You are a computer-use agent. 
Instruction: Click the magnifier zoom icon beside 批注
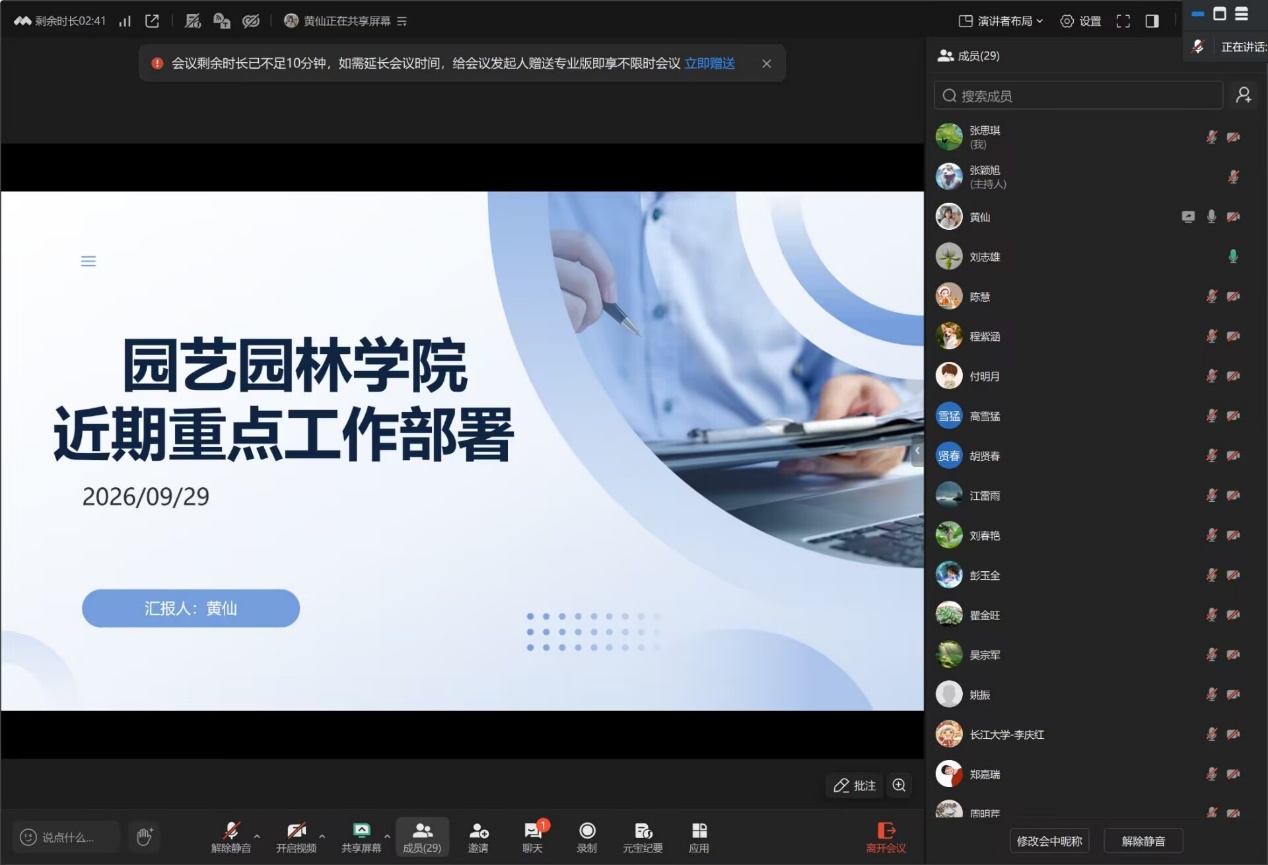pyautogui.click(x=899, y=785)
